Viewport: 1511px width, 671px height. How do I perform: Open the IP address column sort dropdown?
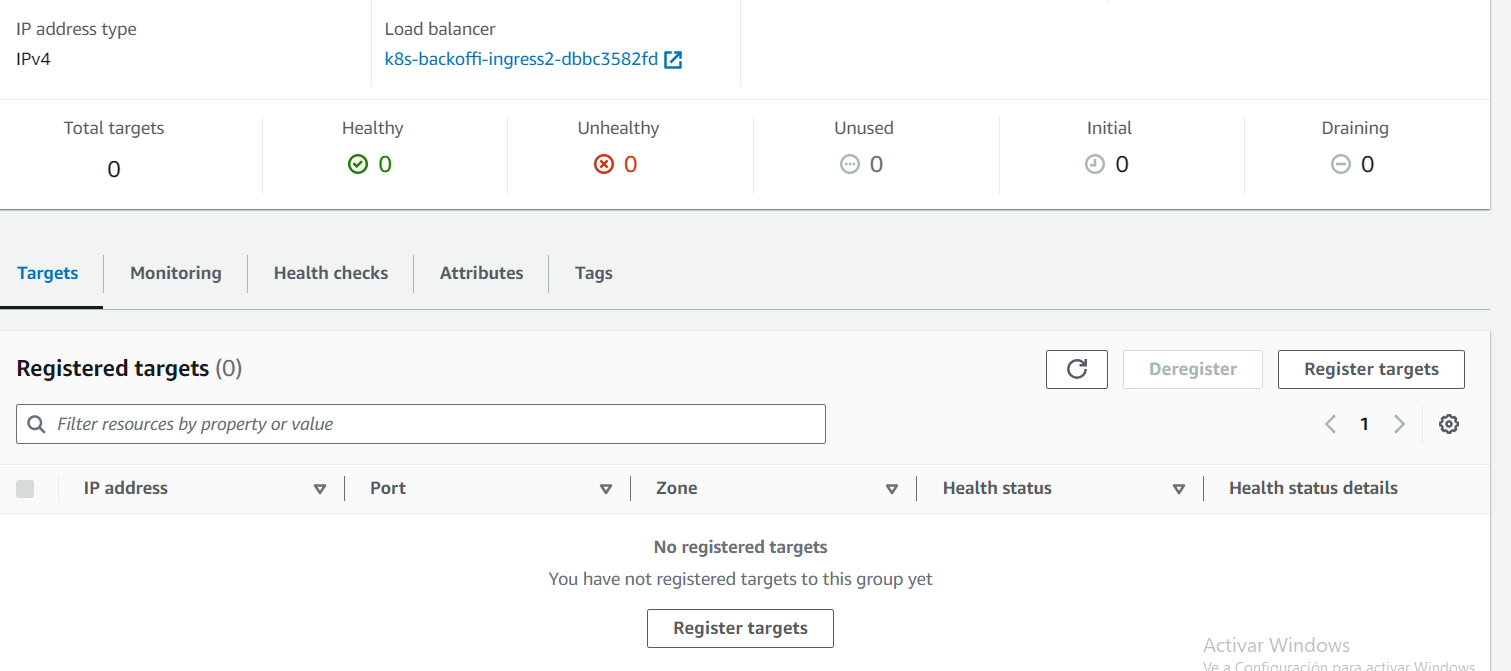[320, 488]
